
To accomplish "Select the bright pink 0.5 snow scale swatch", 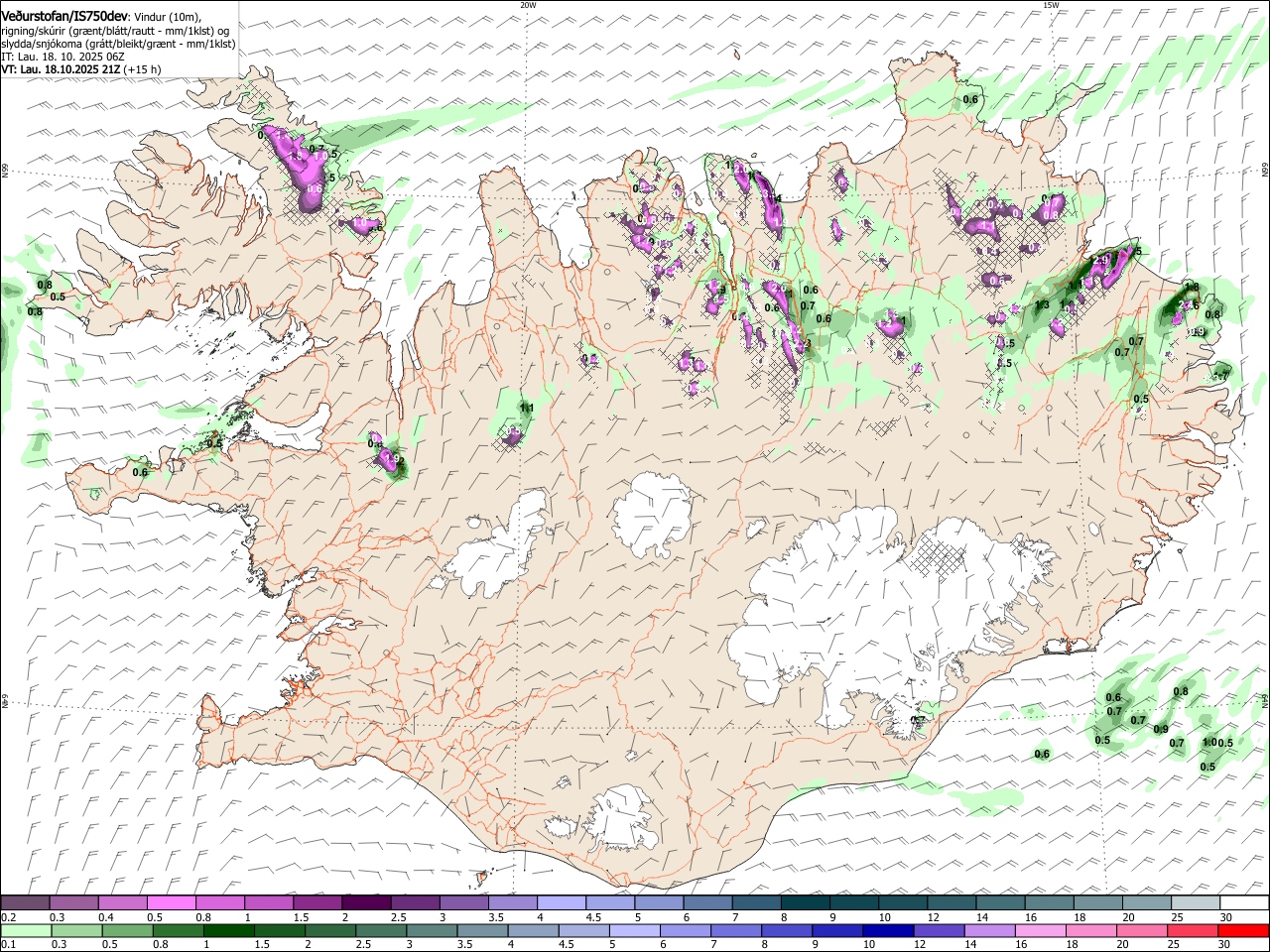I will click(171, 903).
